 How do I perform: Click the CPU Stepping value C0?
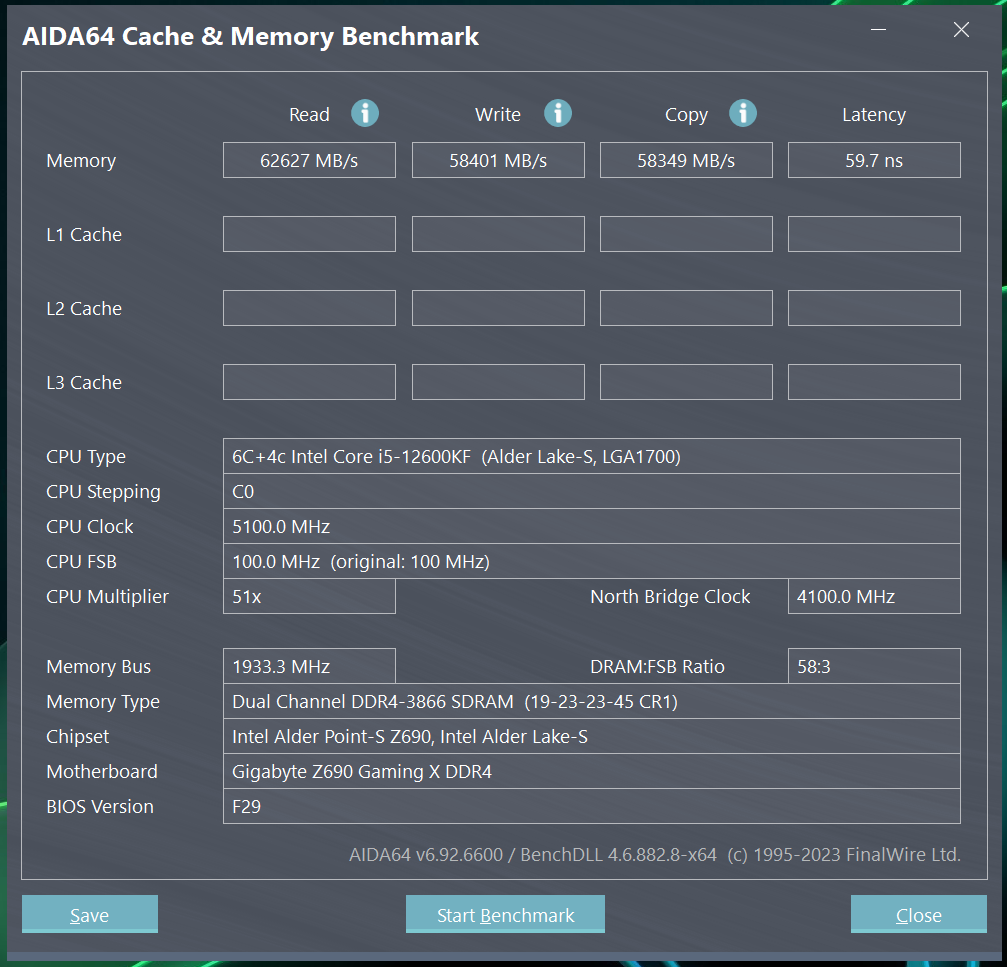click(x=591, y=491)
